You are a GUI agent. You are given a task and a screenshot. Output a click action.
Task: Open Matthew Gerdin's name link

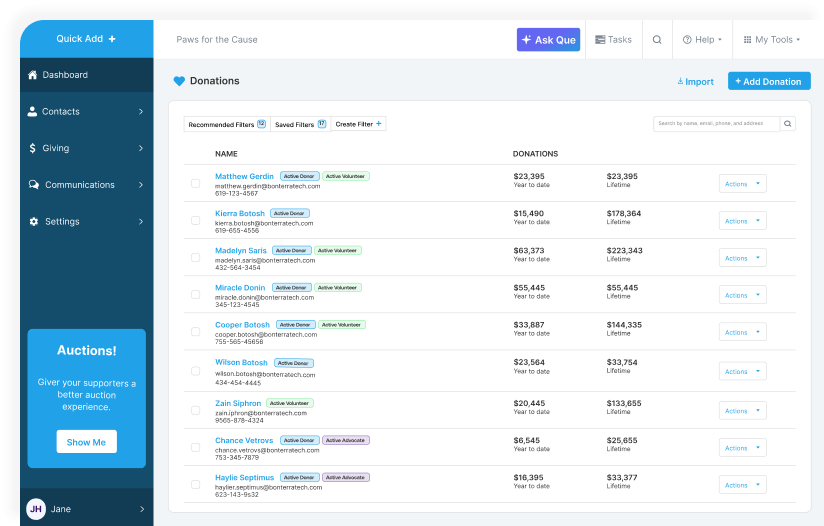click(x=244, y=176)
